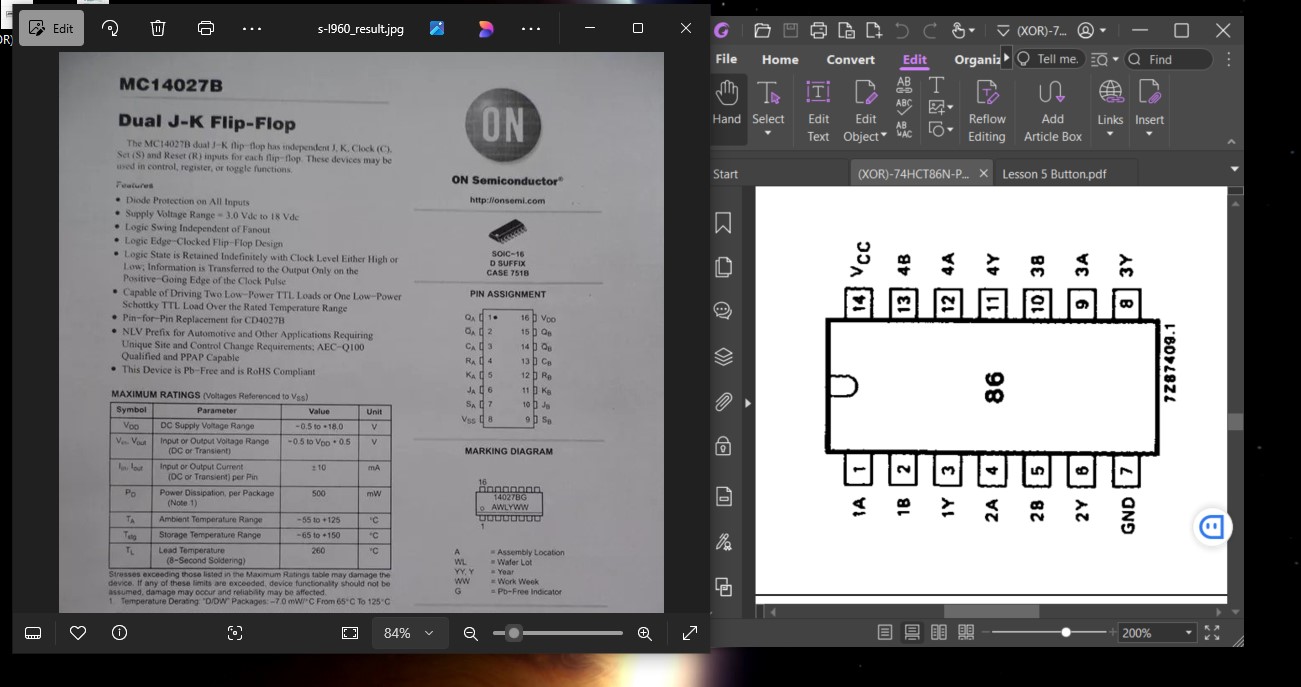This screenshot has width=1301, height=687.
Task: Add the photo to favorites with the heart
Action: (78, 633)
